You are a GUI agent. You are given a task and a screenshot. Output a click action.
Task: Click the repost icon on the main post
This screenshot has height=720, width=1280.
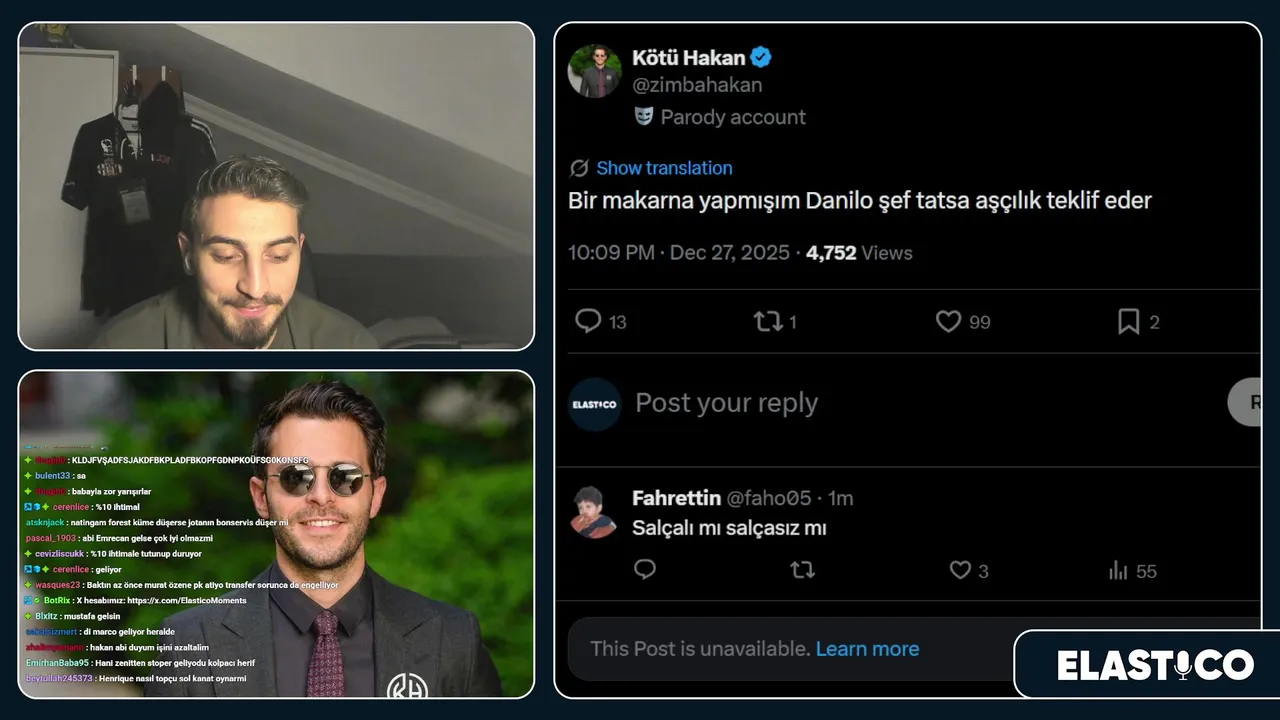point(768,321)
